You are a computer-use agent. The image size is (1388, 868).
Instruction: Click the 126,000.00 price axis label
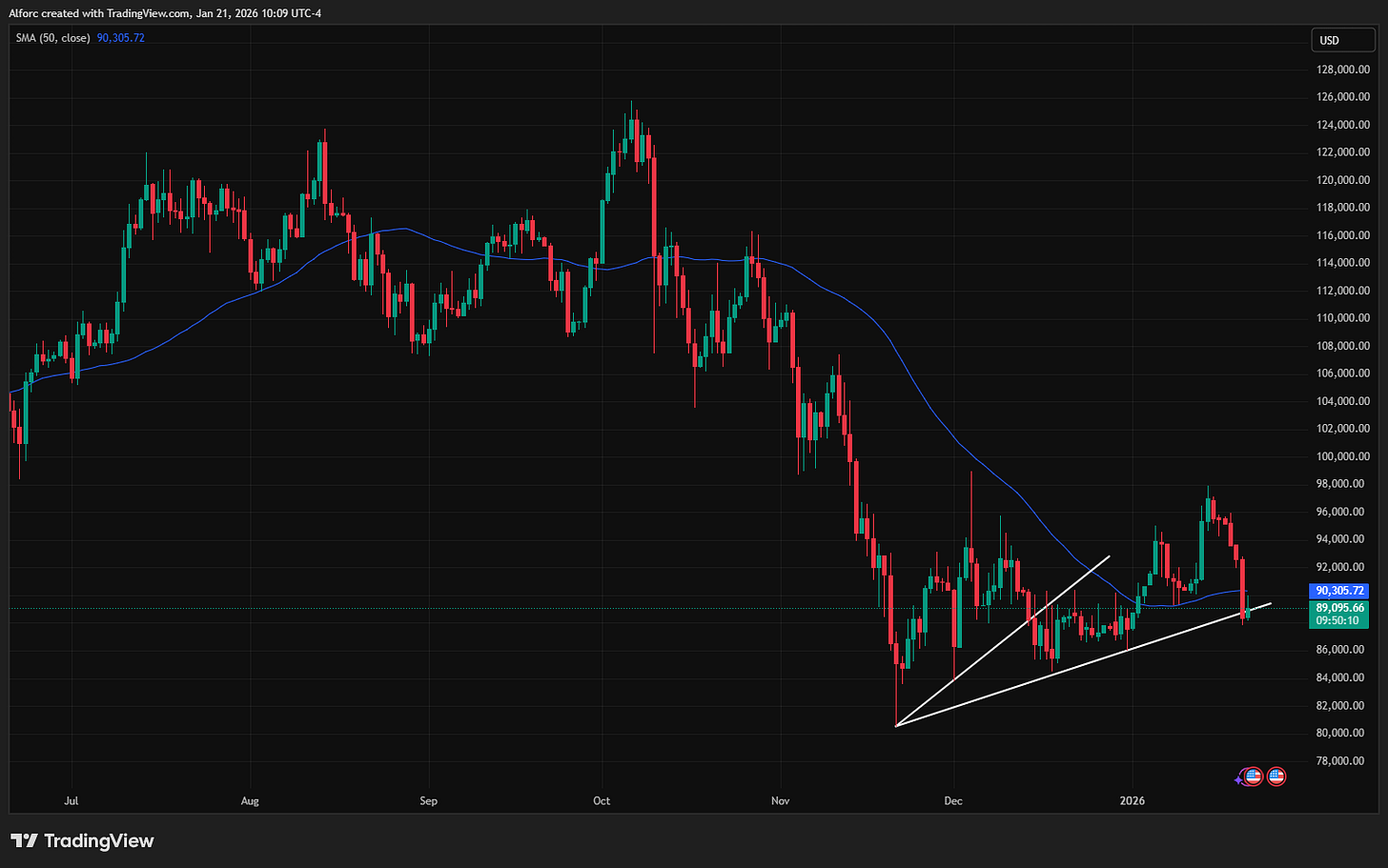point(1343,97)
